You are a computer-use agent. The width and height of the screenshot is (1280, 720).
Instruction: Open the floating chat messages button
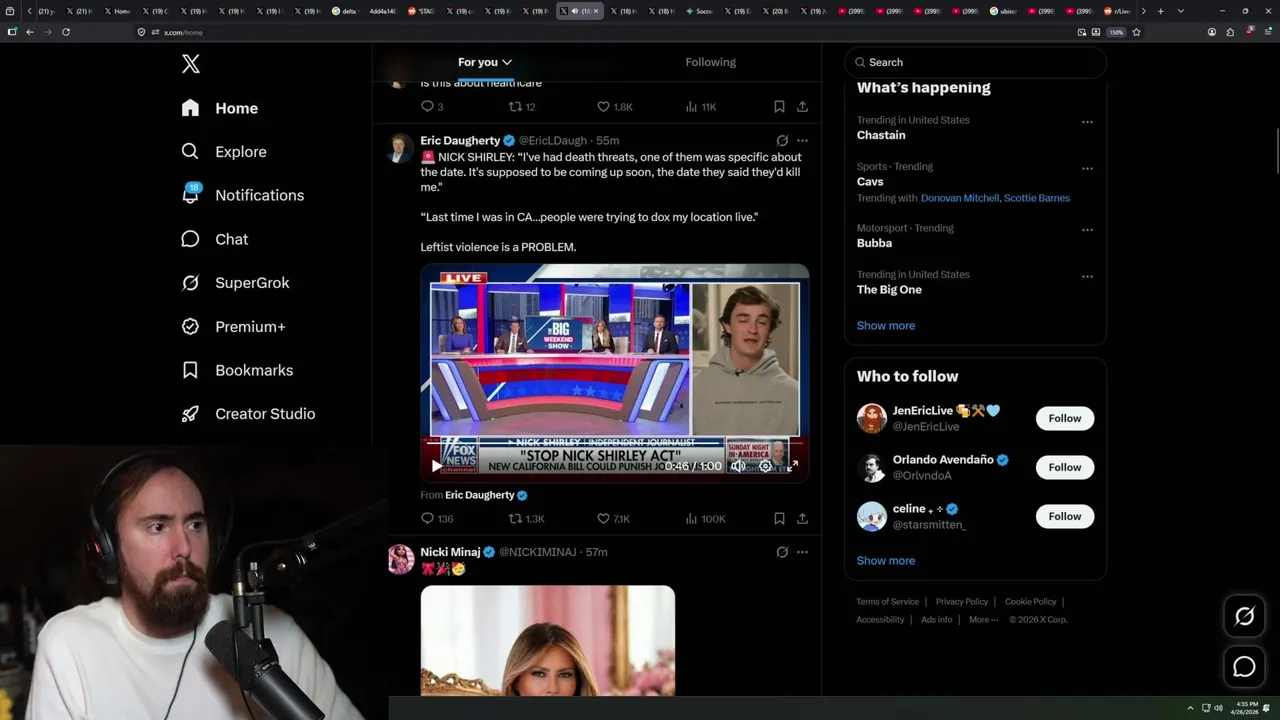tap(1244, 667)
